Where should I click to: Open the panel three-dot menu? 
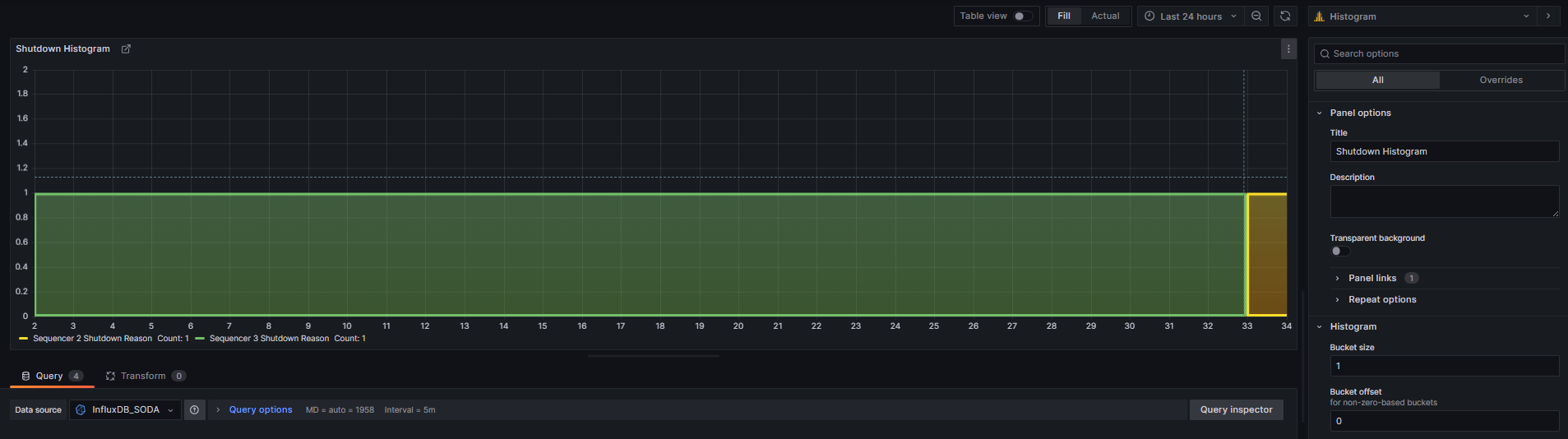click(1288, 49)
